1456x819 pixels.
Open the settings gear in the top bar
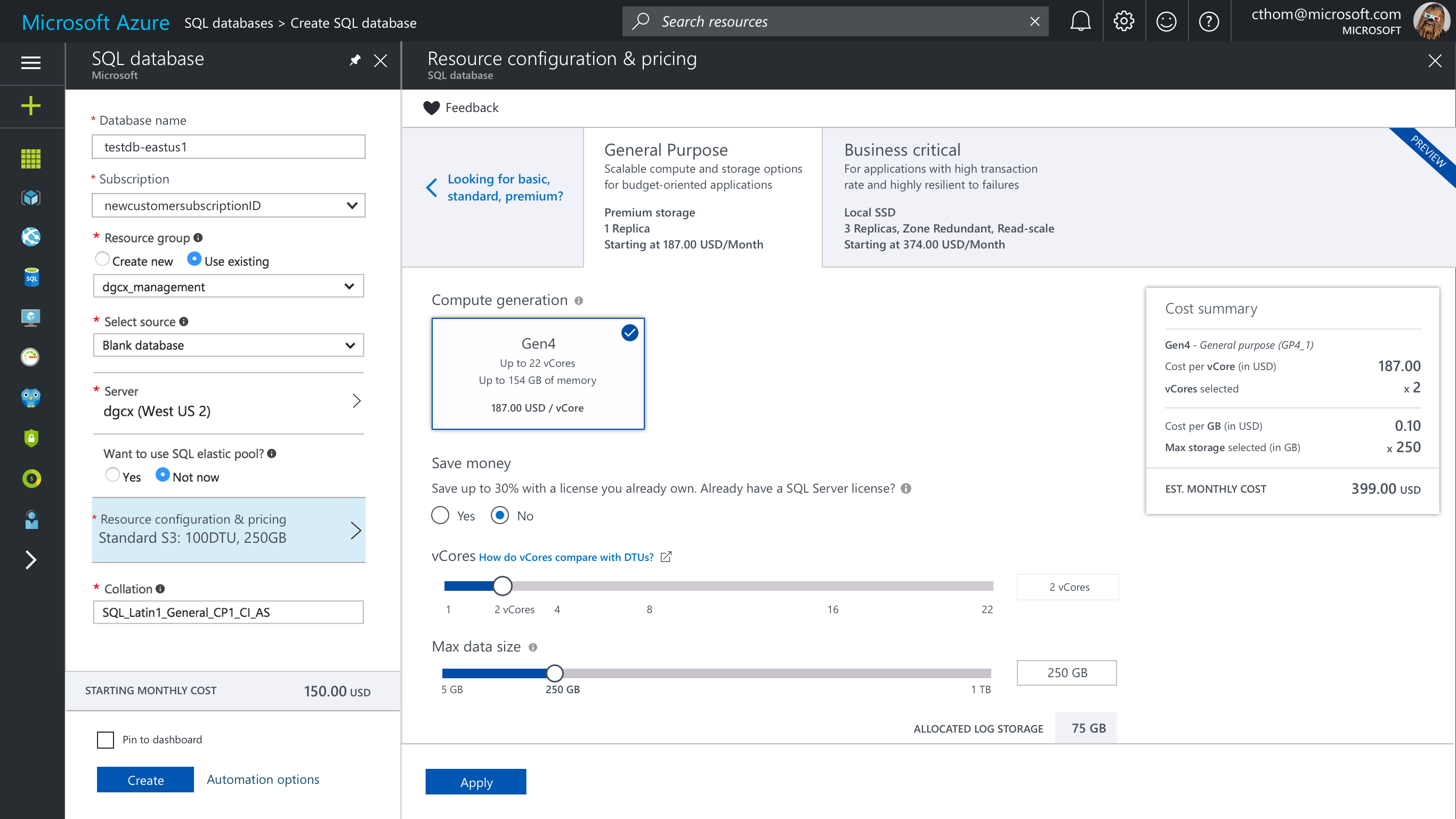pyautogui.click(x=1123, y=21)
